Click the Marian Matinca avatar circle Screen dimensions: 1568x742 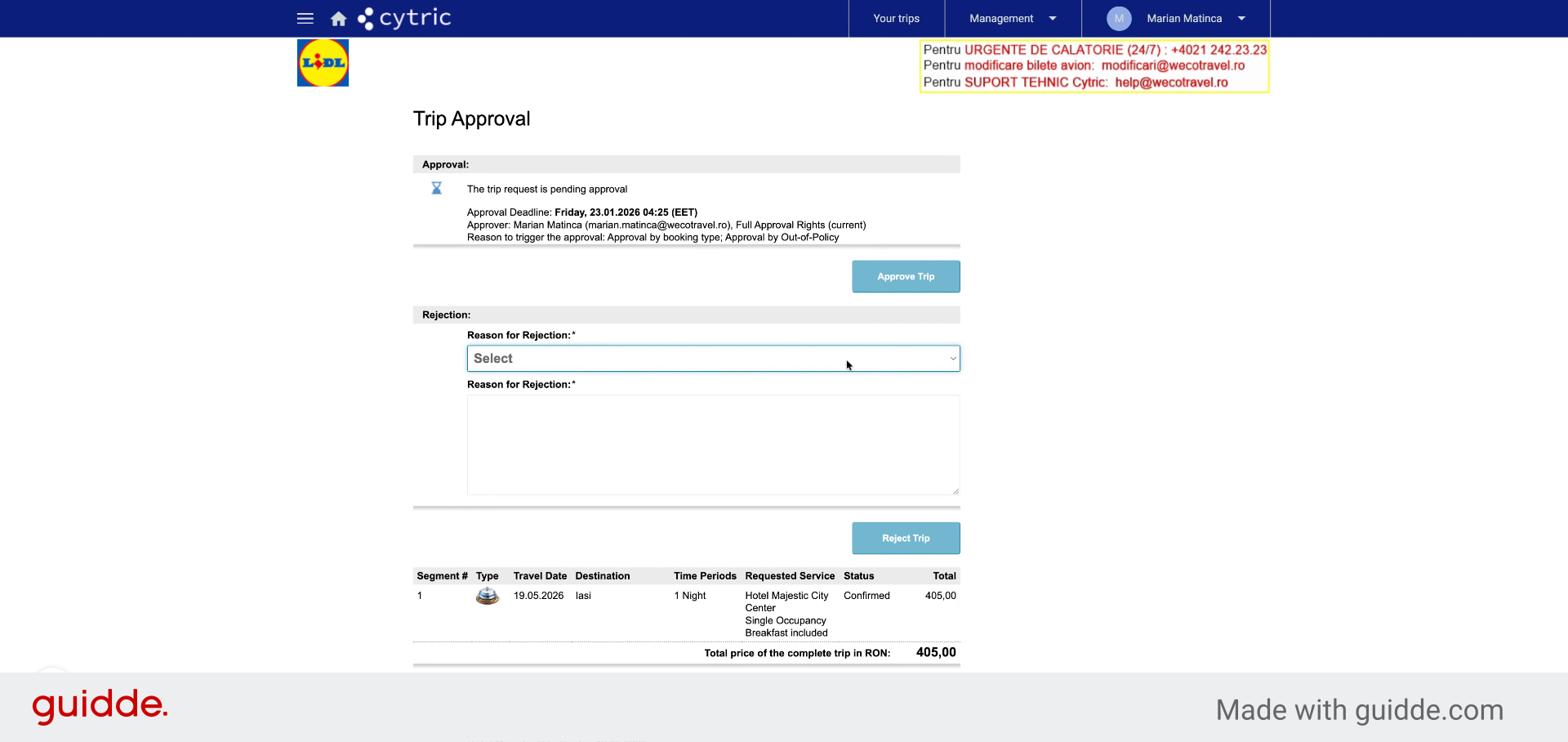click(x=1119, y=18)
